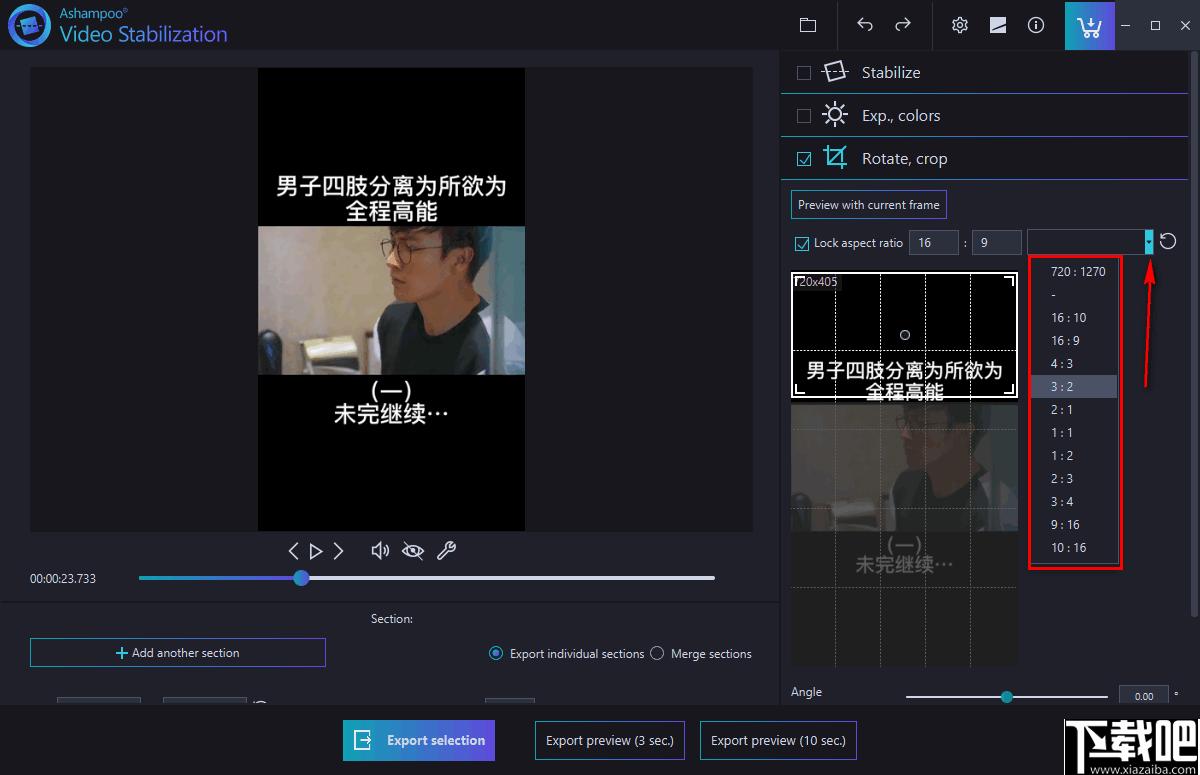The image size is (1200, 775).
Task: Click the aspect ratio width field 16
Action: pyautogui.click(x=934, y=243)
